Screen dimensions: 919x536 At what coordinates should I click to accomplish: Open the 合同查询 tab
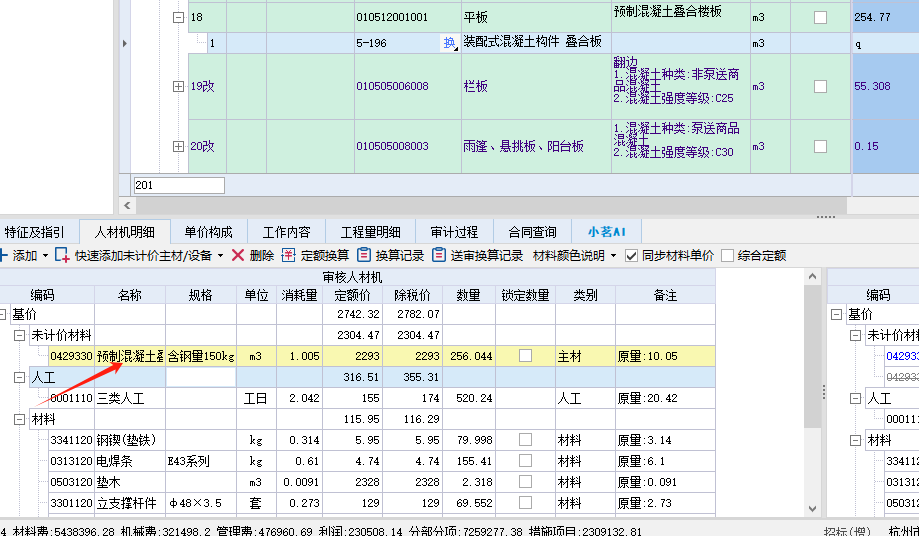532,233
